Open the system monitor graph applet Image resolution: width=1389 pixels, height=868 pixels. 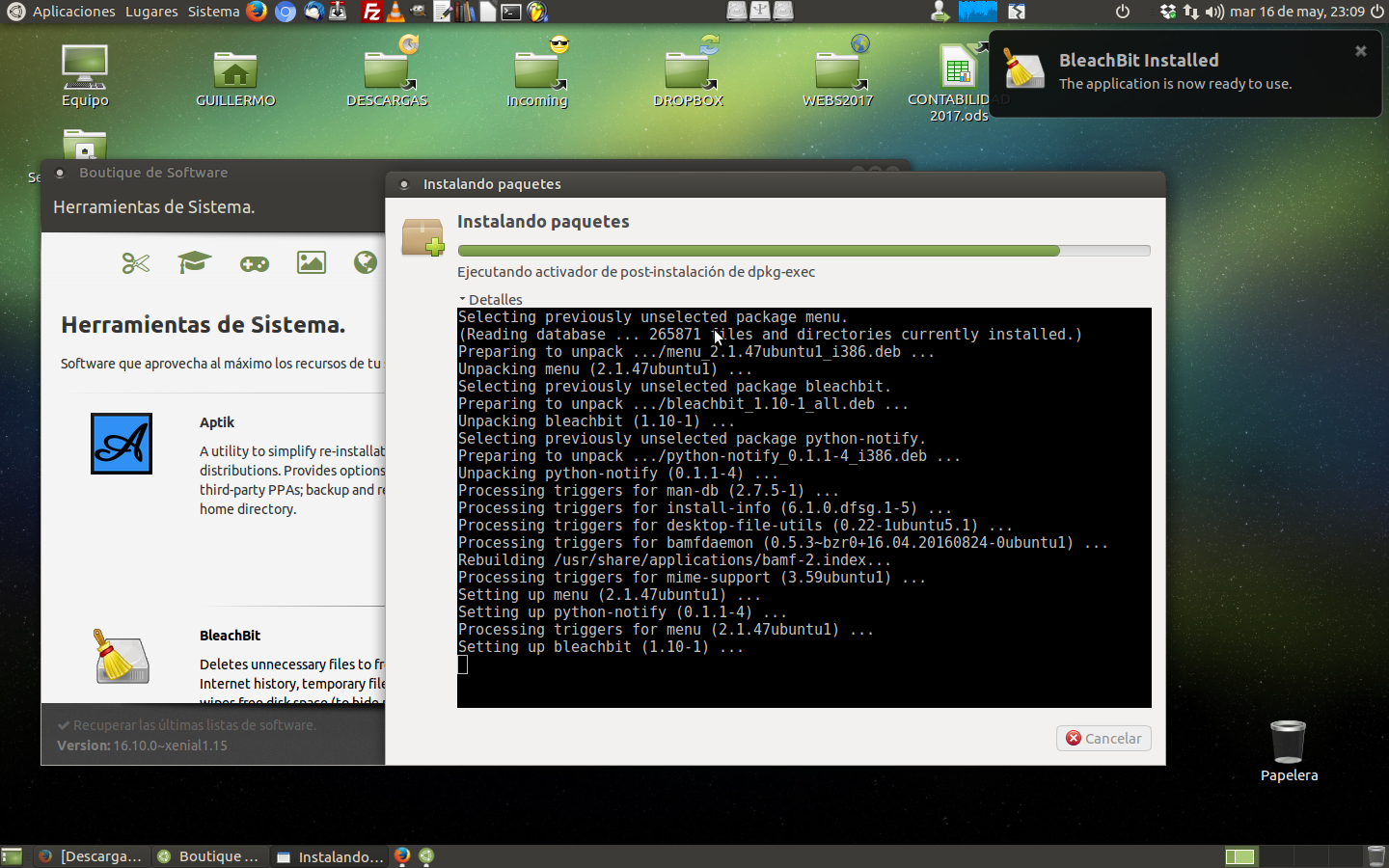977,12
